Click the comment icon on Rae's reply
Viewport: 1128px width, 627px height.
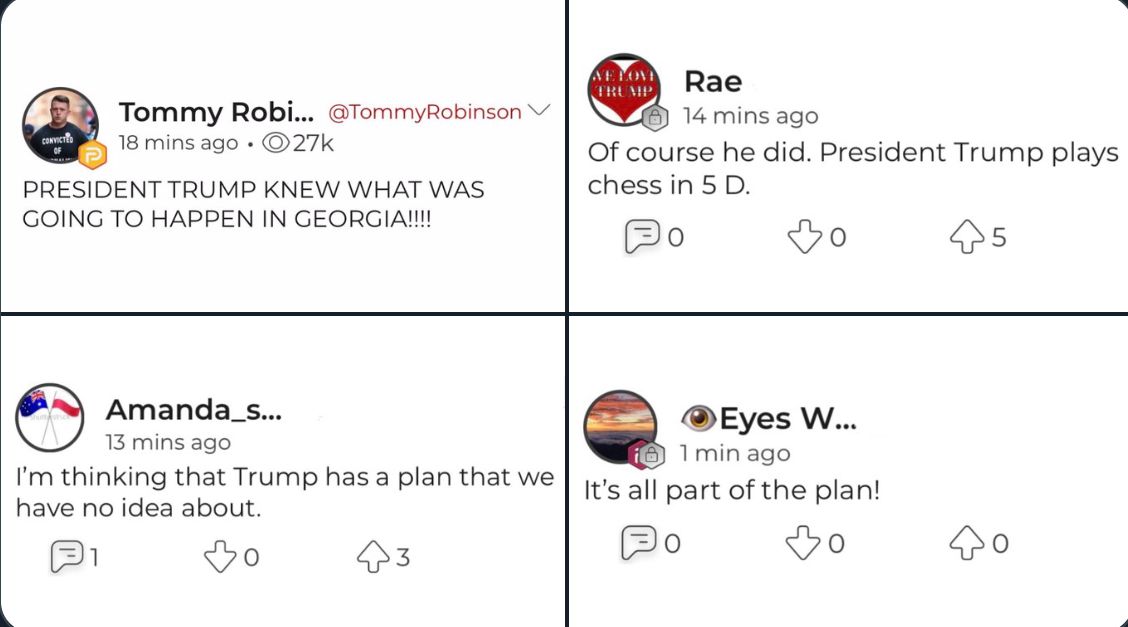(x=640, y=237)
